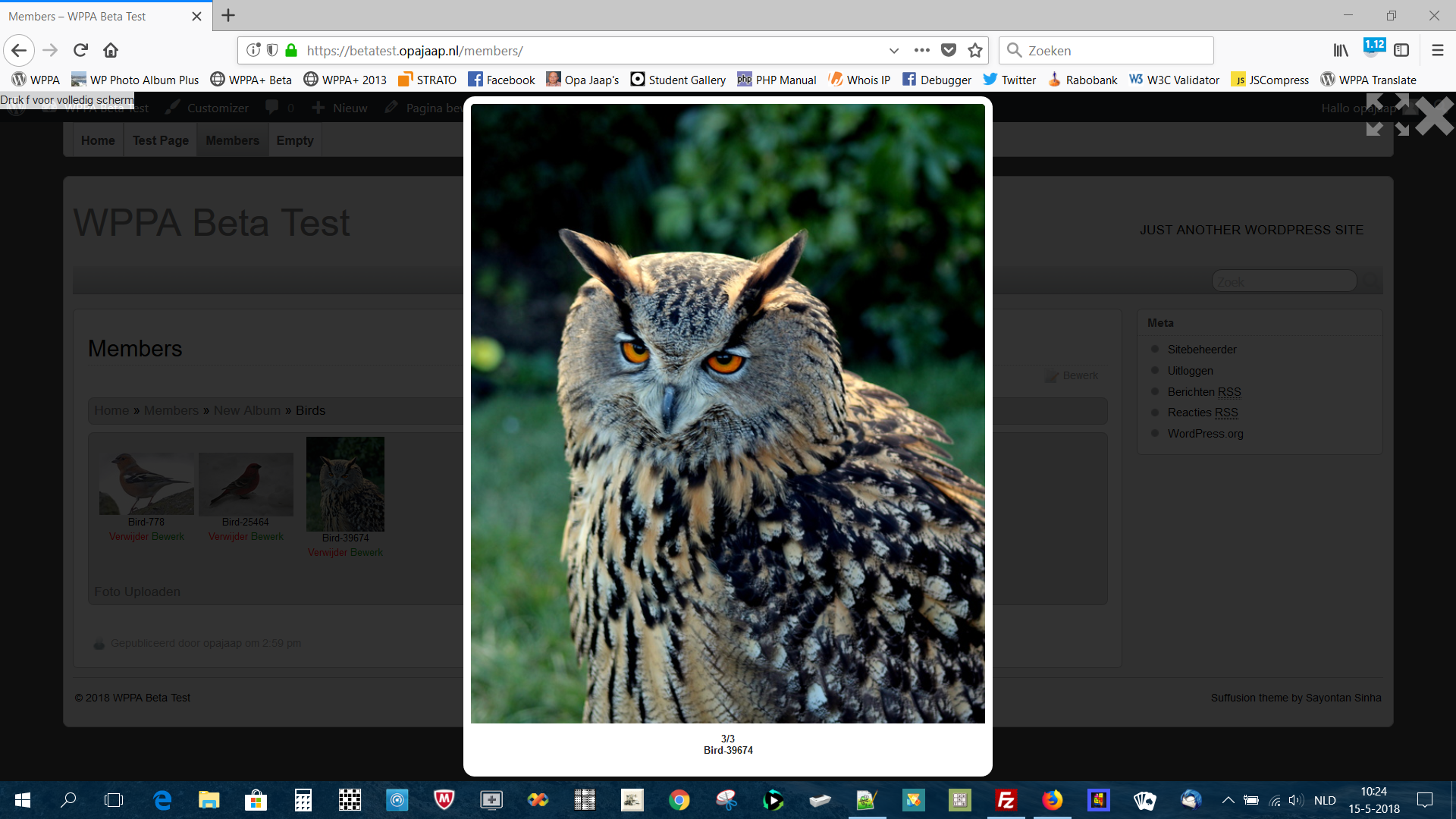The width and height of the screenshot is (1456, 819).
Task: Open the Twitter bookmark
Action: [x=1009, y=80]
